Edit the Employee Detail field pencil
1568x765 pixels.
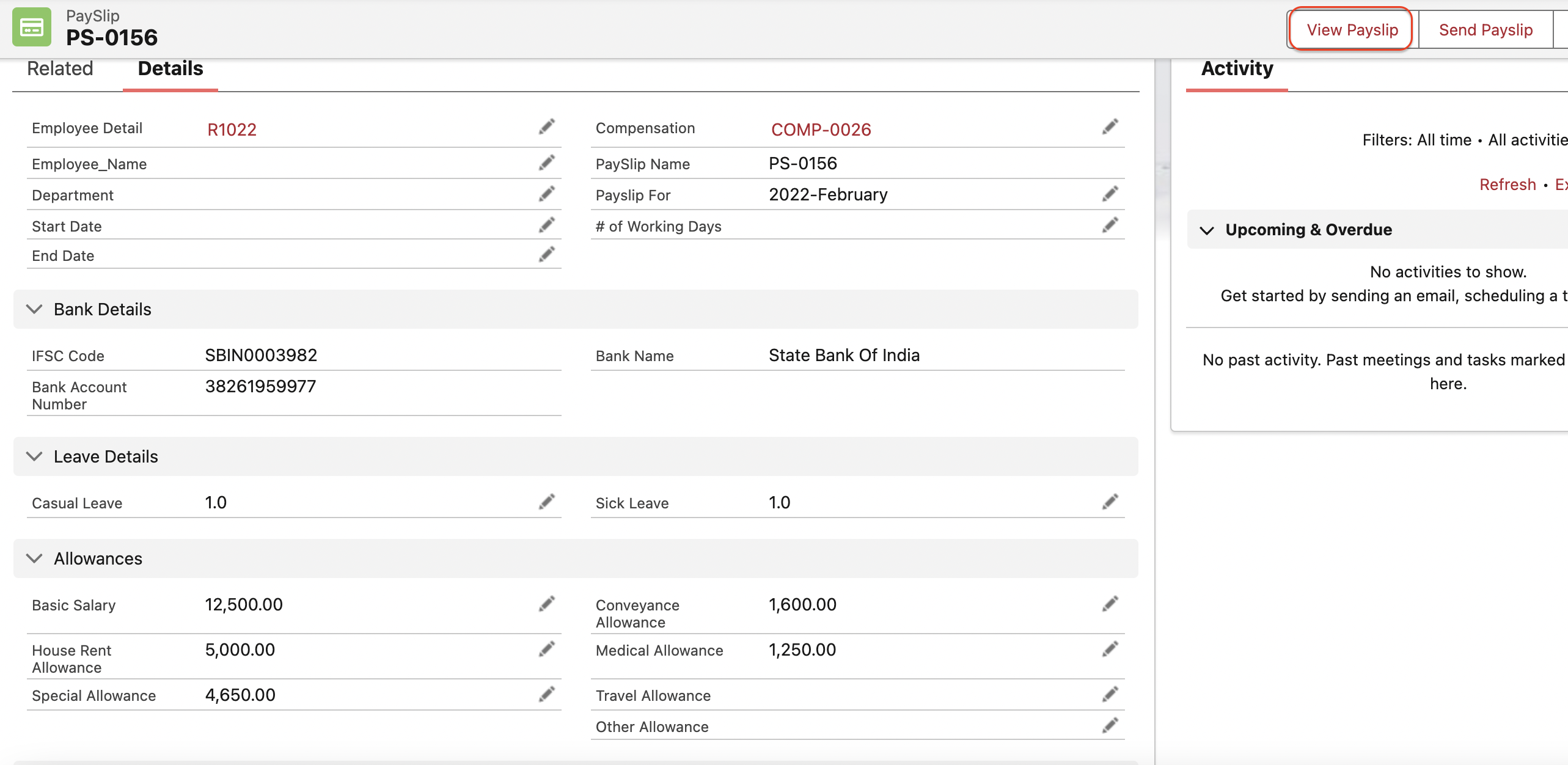[x=546, y=126]
